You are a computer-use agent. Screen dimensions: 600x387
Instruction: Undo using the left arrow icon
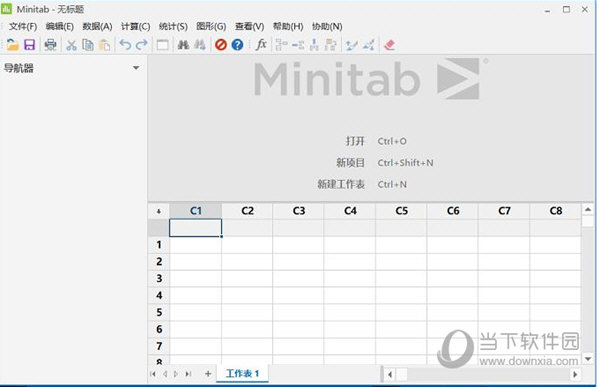pyautogui.click(x=125, y=45)
